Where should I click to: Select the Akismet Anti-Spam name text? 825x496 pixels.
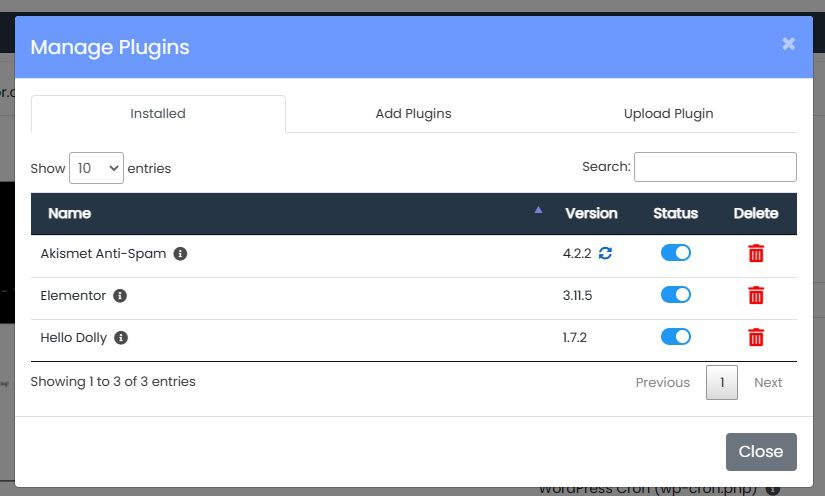[103, 254]
